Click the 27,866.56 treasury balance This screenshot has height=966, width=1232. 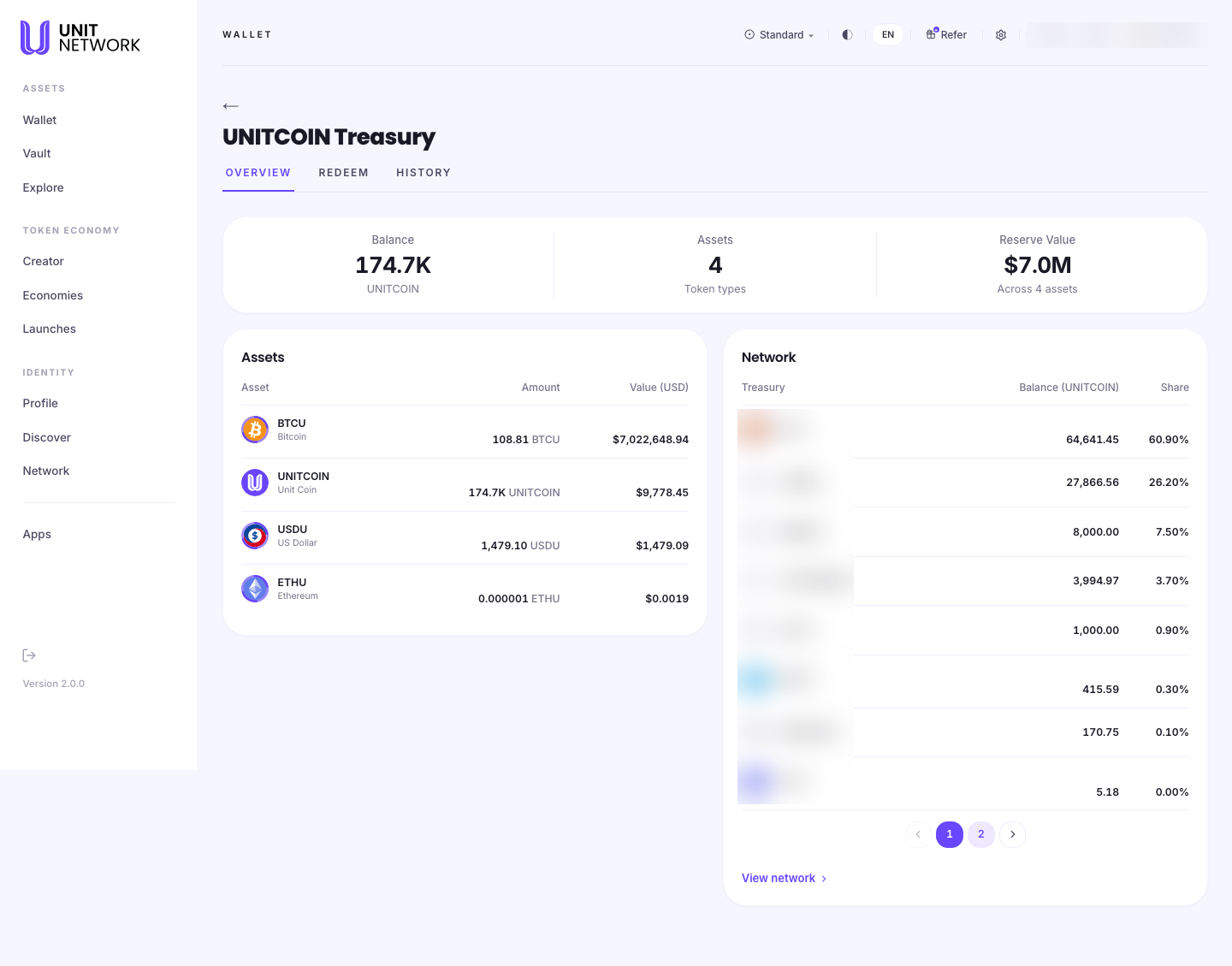(1093, 483)
